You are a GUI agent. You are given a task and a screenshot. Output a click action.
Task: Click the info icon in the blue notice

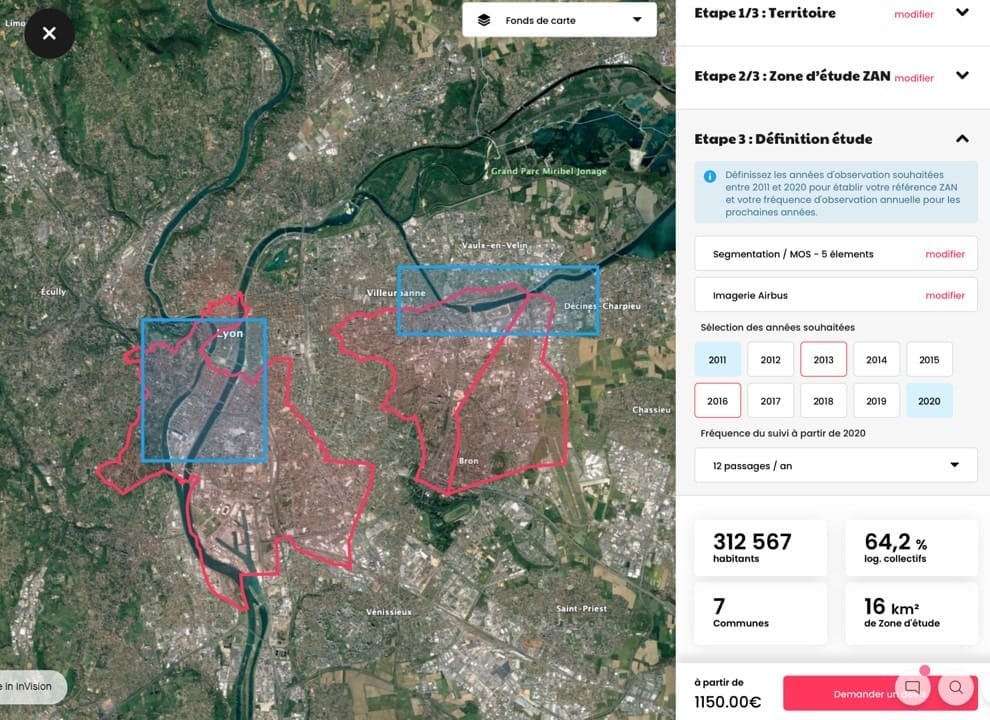(x=710, y=176)
